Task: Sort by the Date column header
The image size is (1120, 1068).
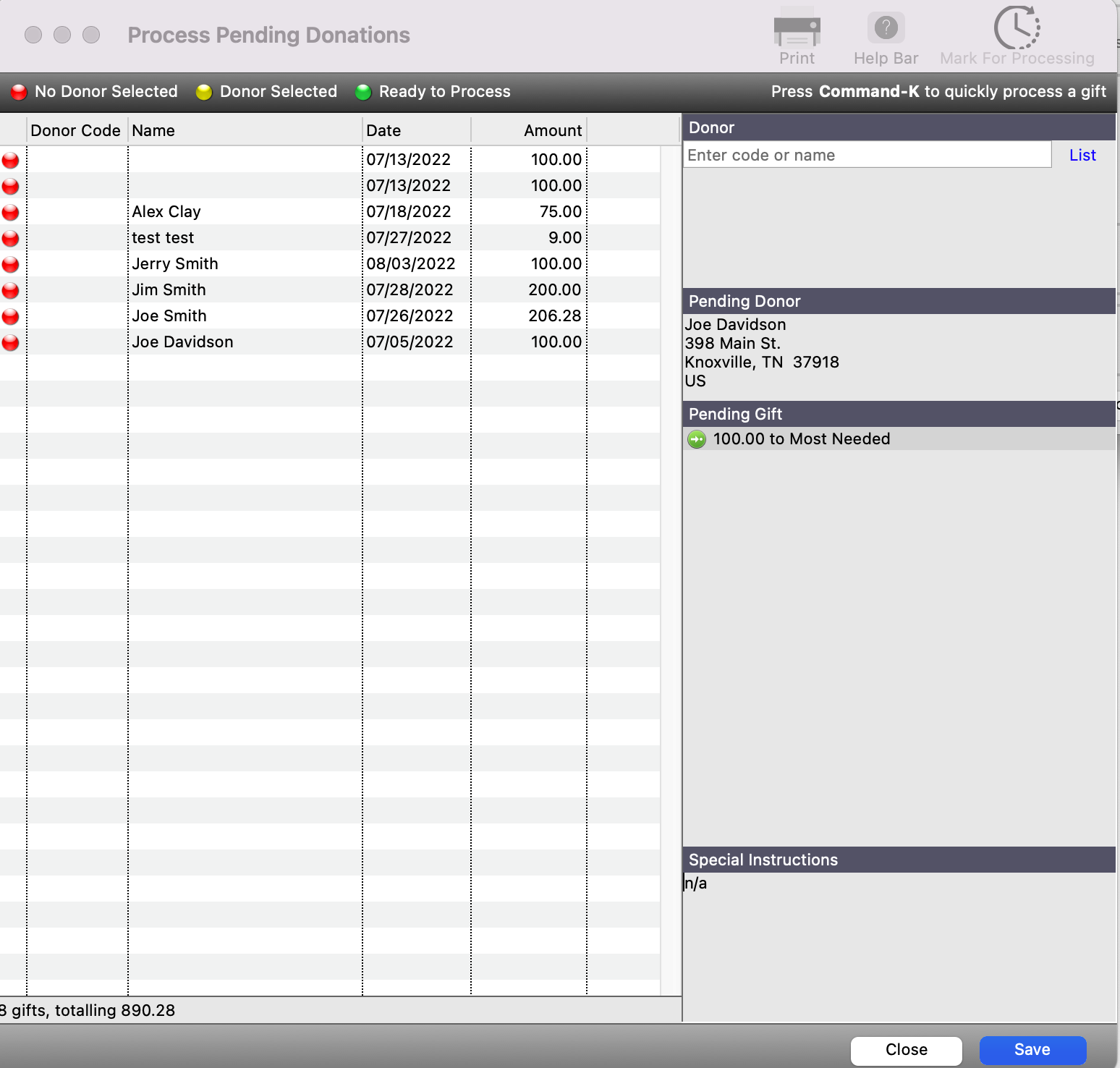Action: (x=383, y=131)
